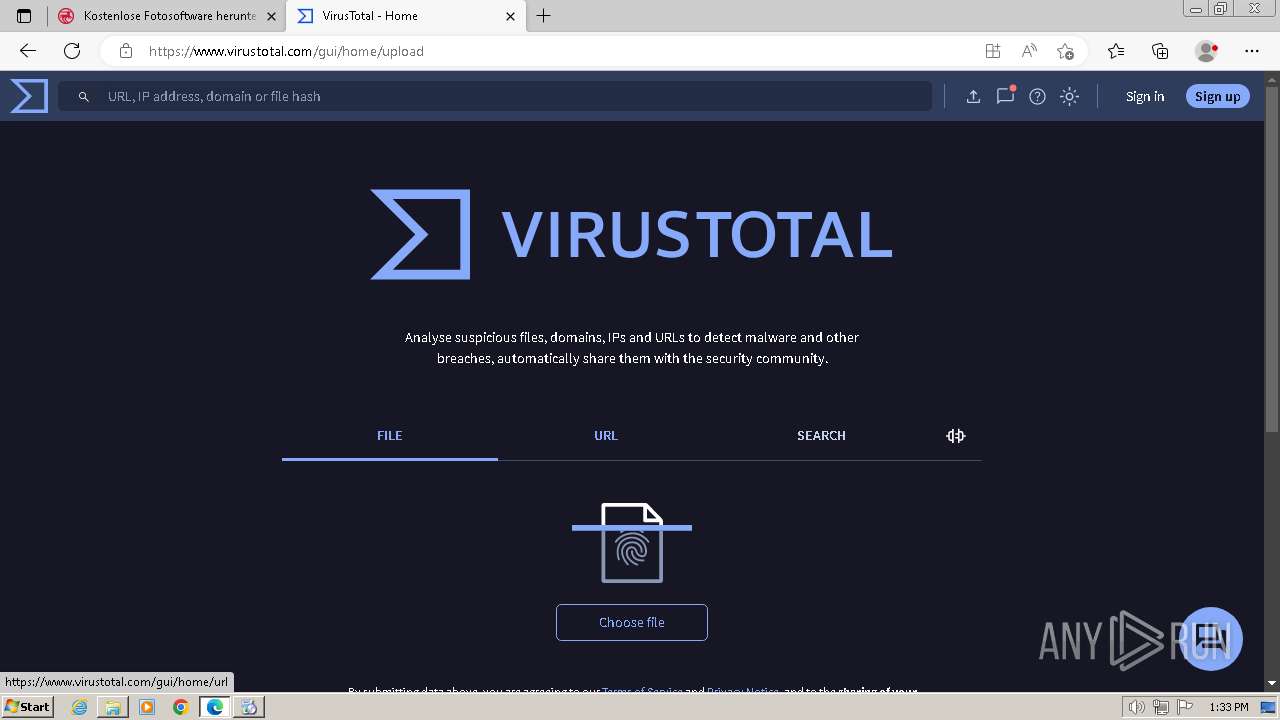Open the browser profile avatar
The image size is (1280, 720).
pos(1207,51)
